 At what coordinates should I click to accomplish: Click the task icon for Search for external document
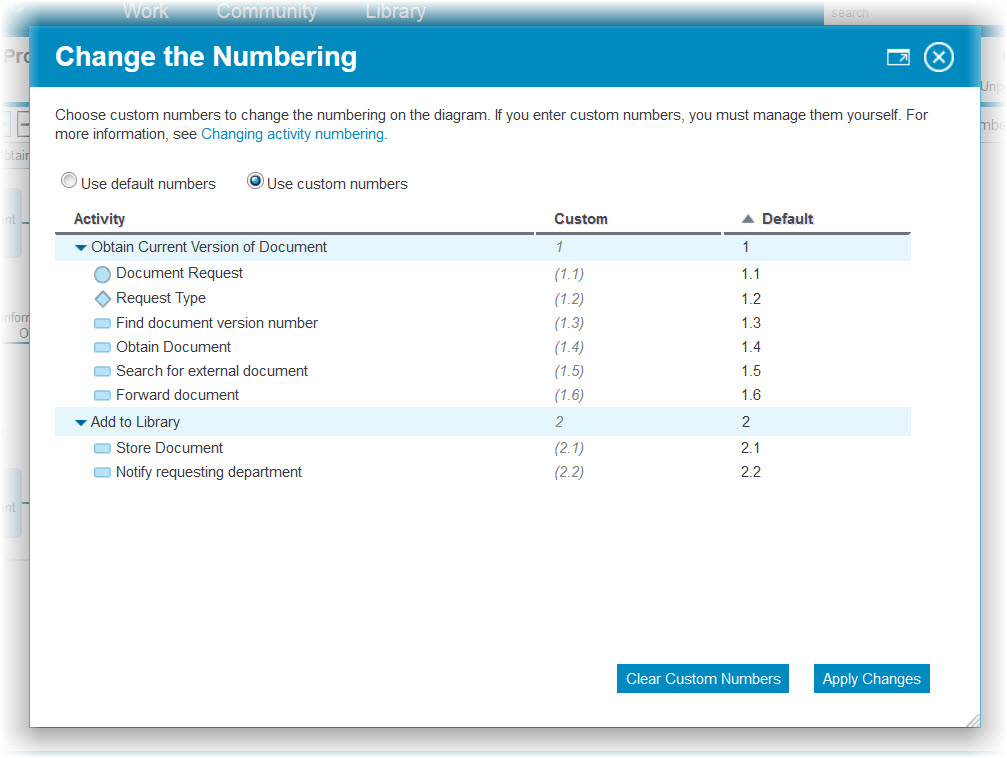click(102, 371)
